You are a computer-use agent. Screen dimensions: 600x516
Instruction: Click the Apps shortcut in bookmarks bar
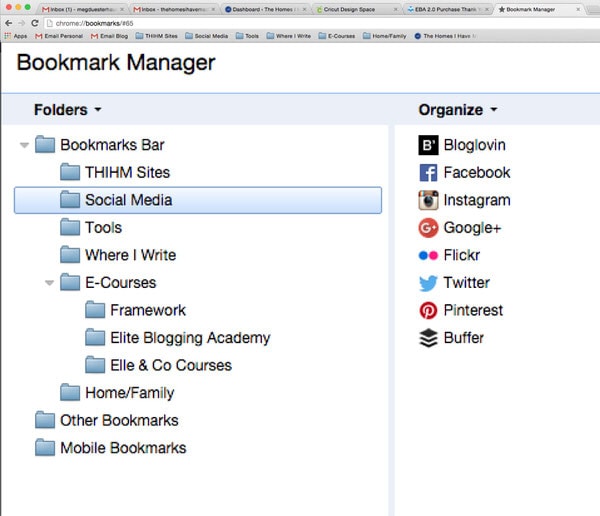(16, 35)
